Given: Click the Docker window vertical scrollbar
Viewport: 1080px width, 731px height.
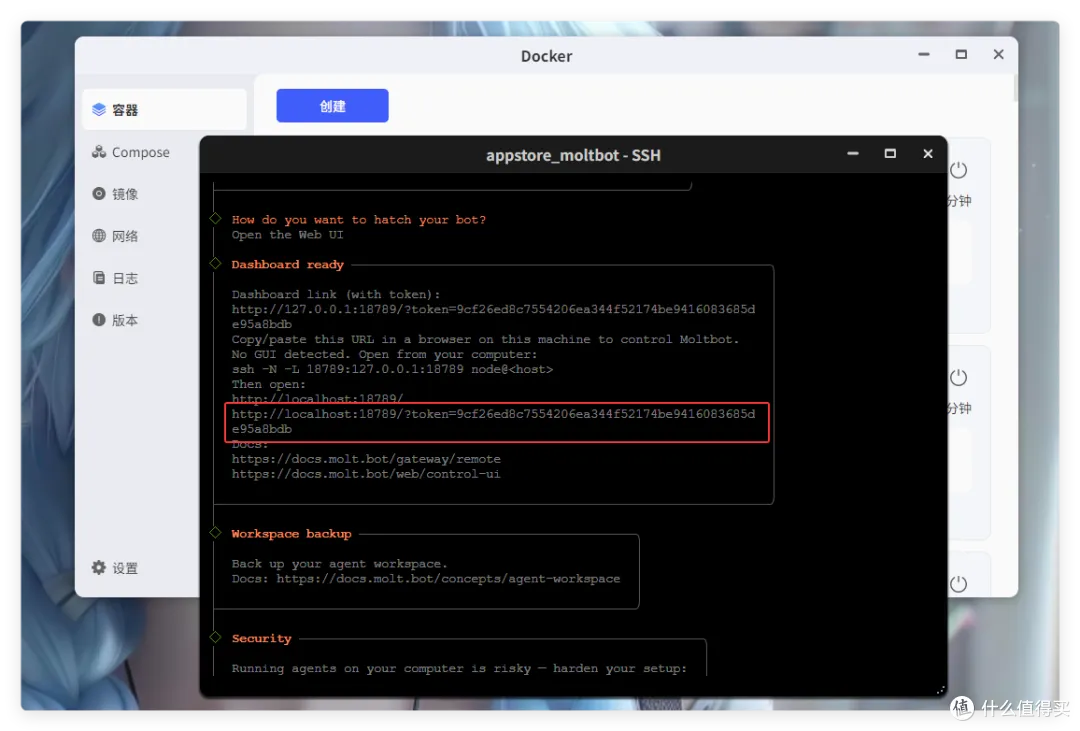Looking at the screenshot, I should pyautogui.click(x=1015, y=87).
